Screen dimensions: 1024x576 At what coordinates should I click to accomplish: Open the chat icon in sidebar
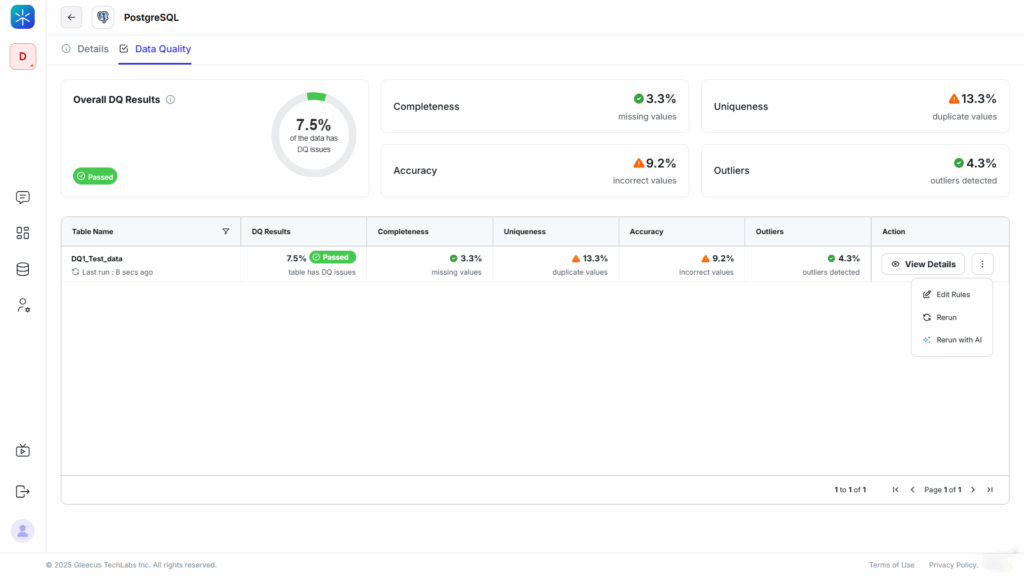click(23, 198)
